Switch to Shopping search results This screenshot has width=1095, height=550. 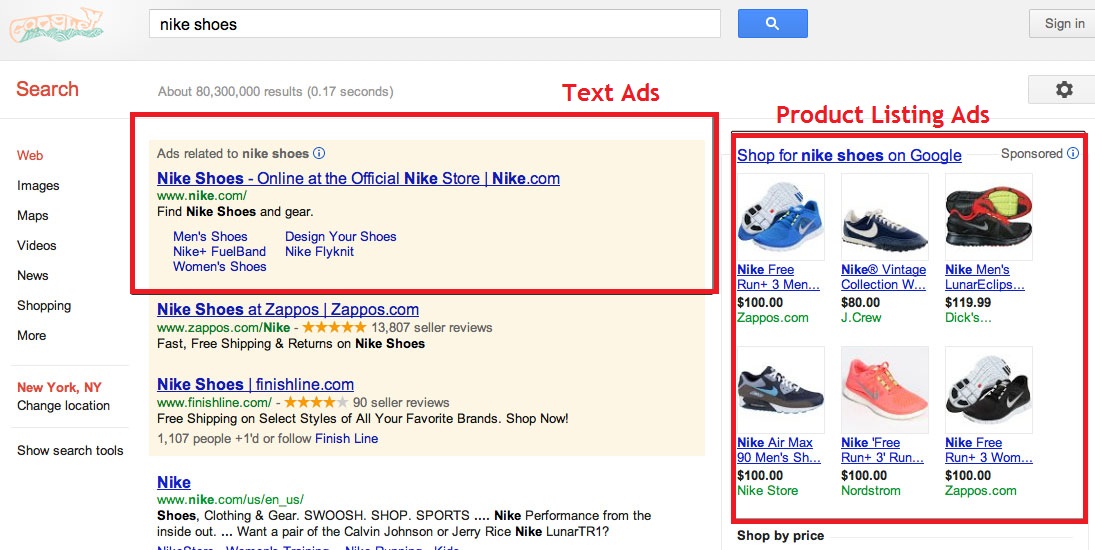44,306
